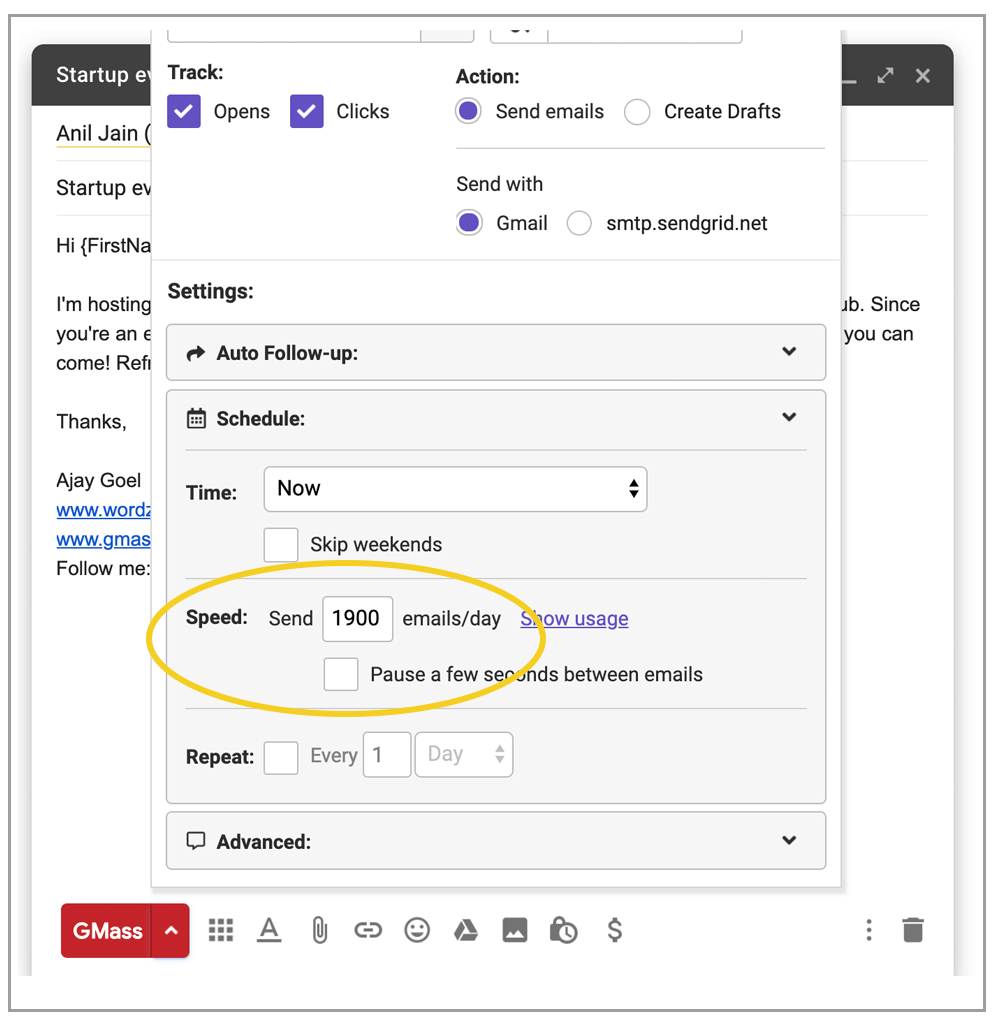Expand the Advanced settings section
This screenshot has width=1000, height=1032.
point(789,841)
